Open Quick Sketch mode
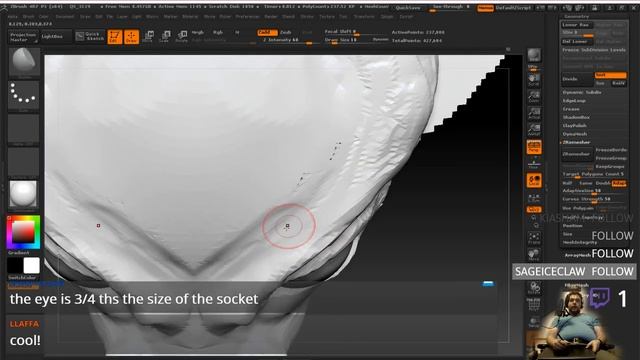 point(90,36)
